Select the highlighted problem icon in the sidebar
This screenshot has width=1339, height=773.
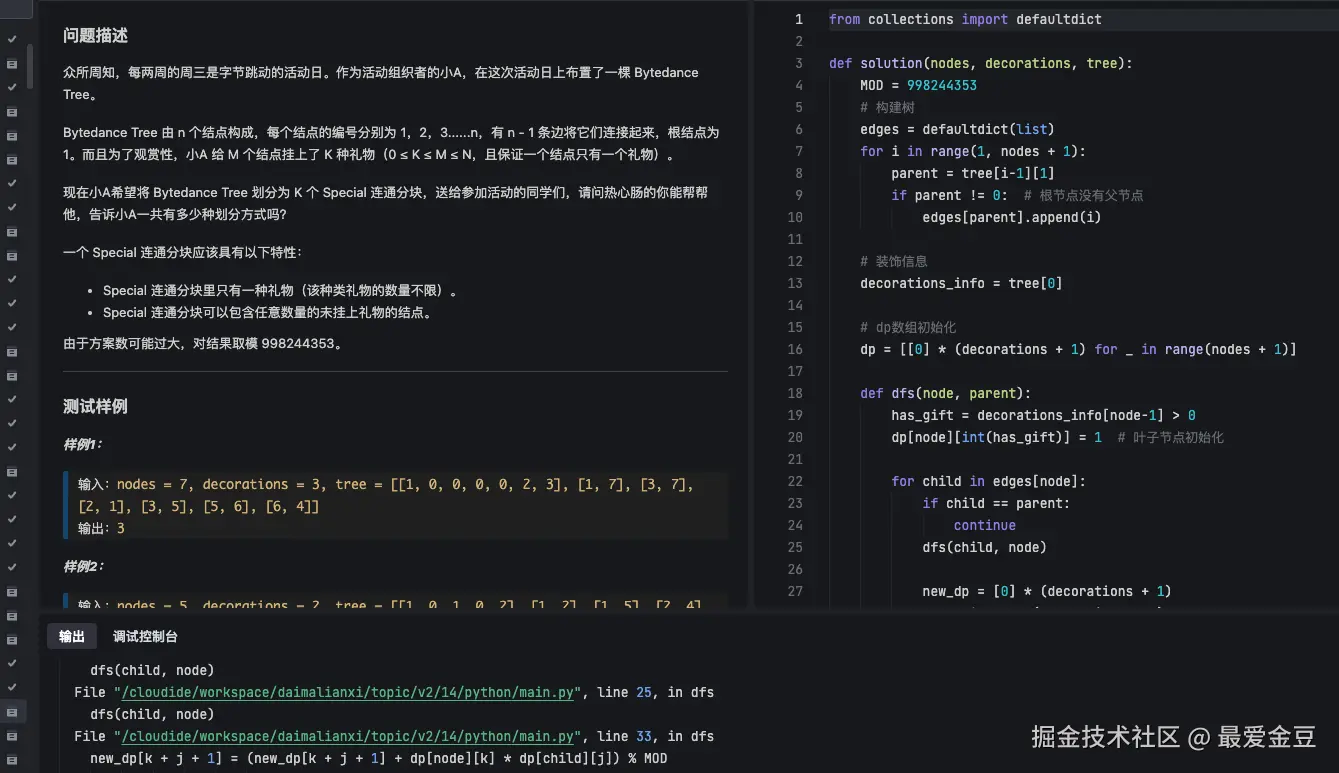coord(12,711)
